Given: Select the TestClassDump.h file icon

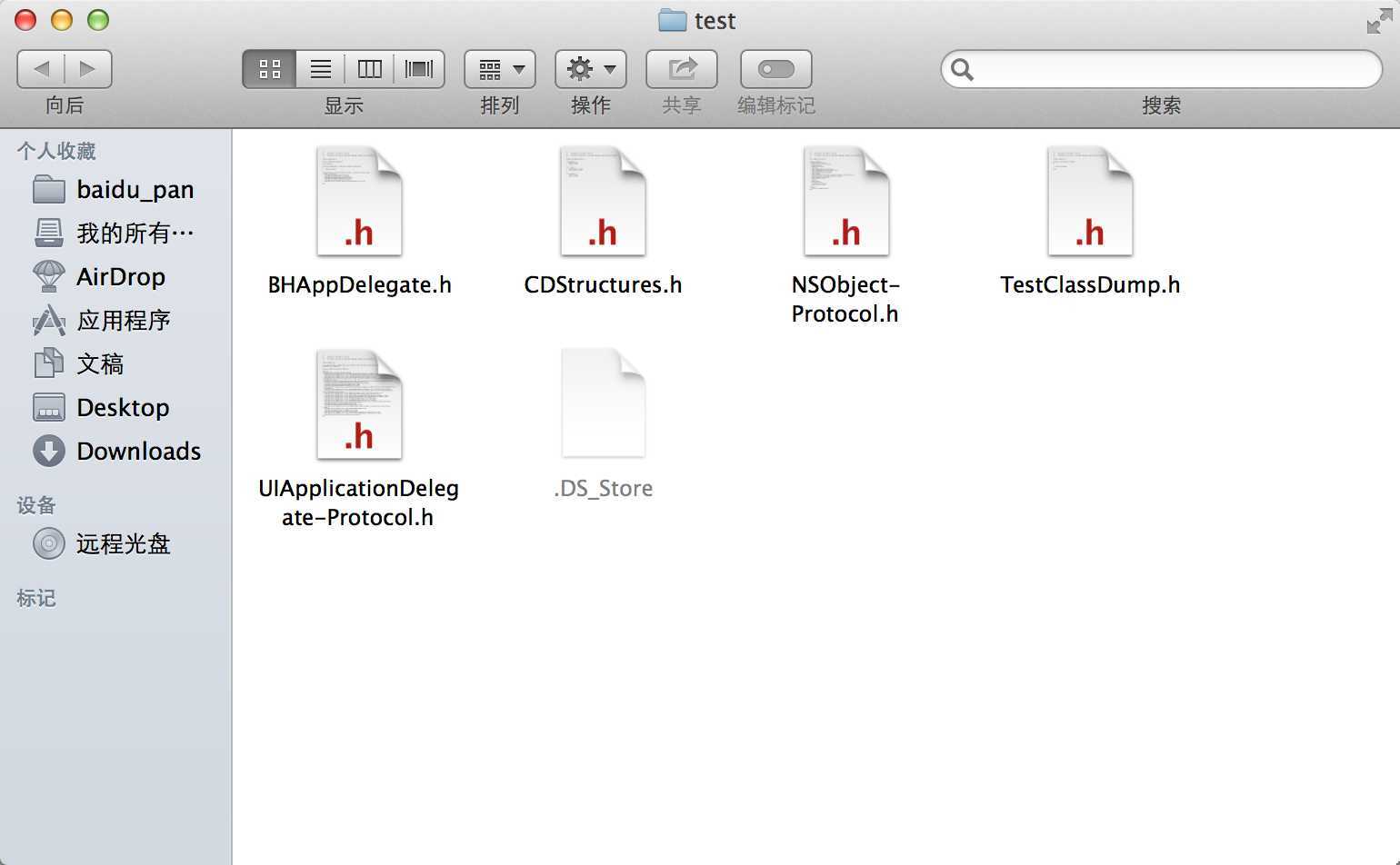Looking at the screenshot, I should click(x=1090, y=201).
